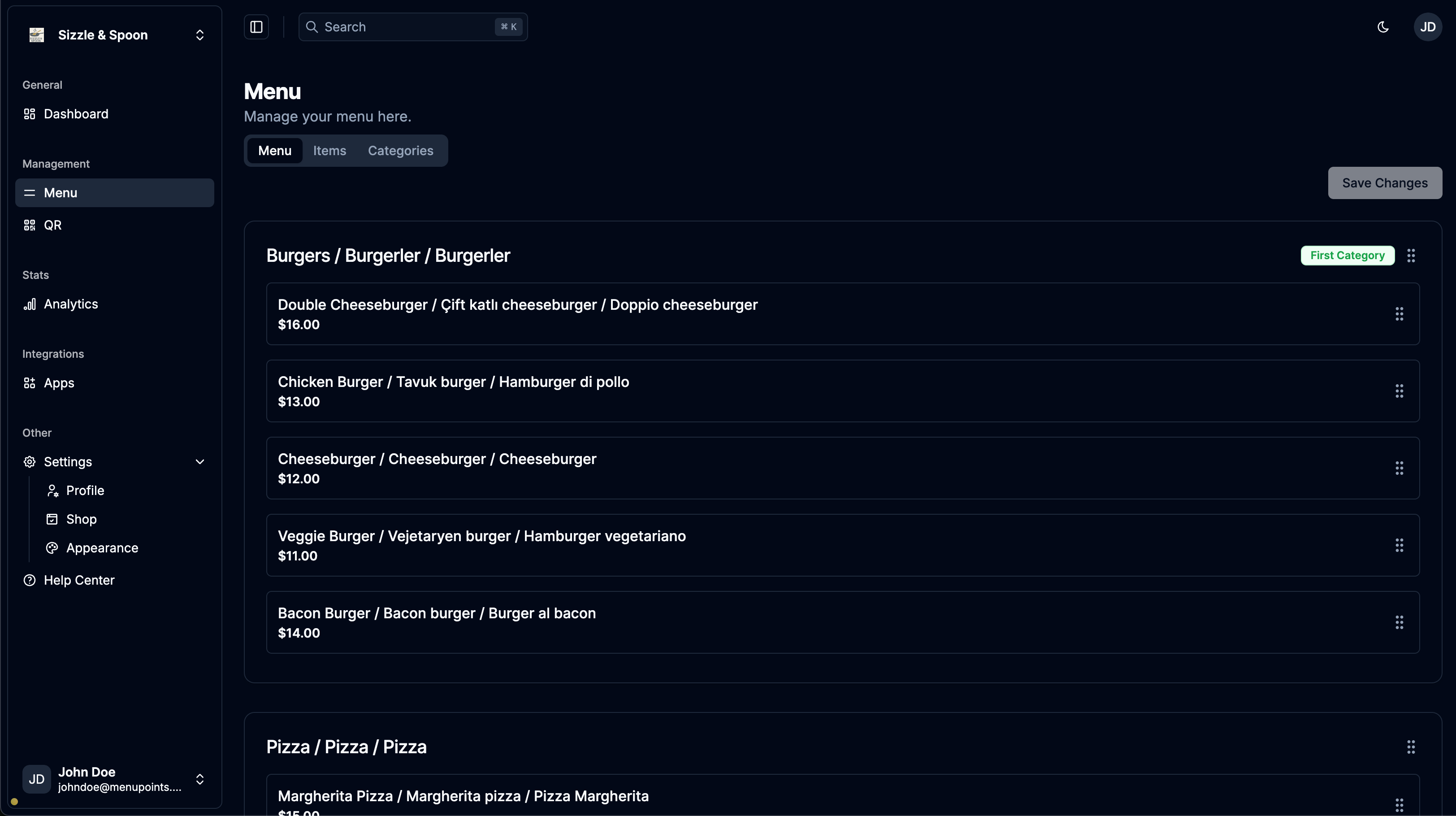Collapse the Settings submenu chevron
Screen dimensions: 1456x816
pos(199,461)
